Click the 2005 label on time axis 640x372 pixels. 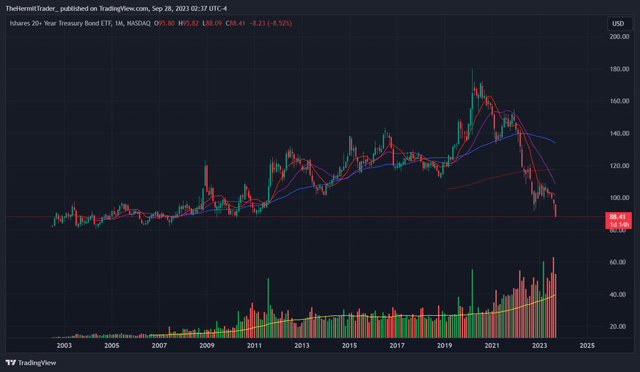112,346
